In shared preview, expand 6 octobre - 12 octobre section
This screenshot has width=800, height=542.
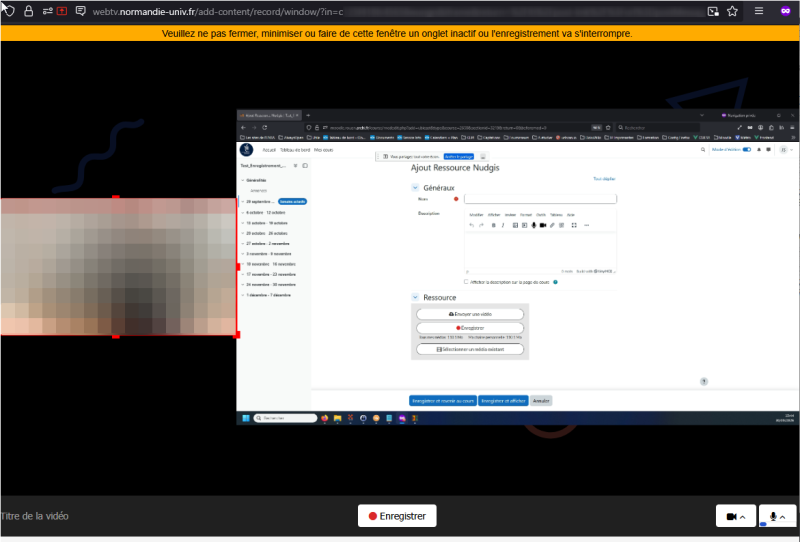tap(242, 212)
